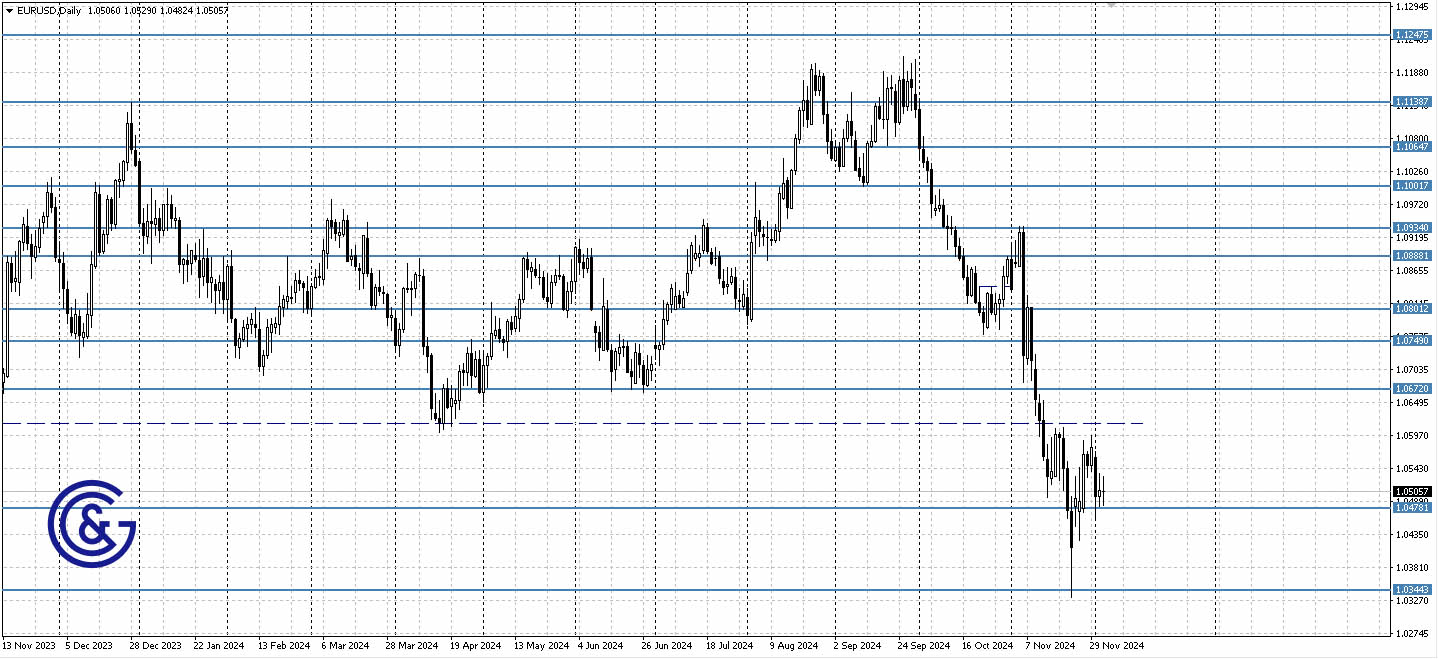Open the chart context dropdown triangle
The image size is (1438, 659).
(10, 11)
